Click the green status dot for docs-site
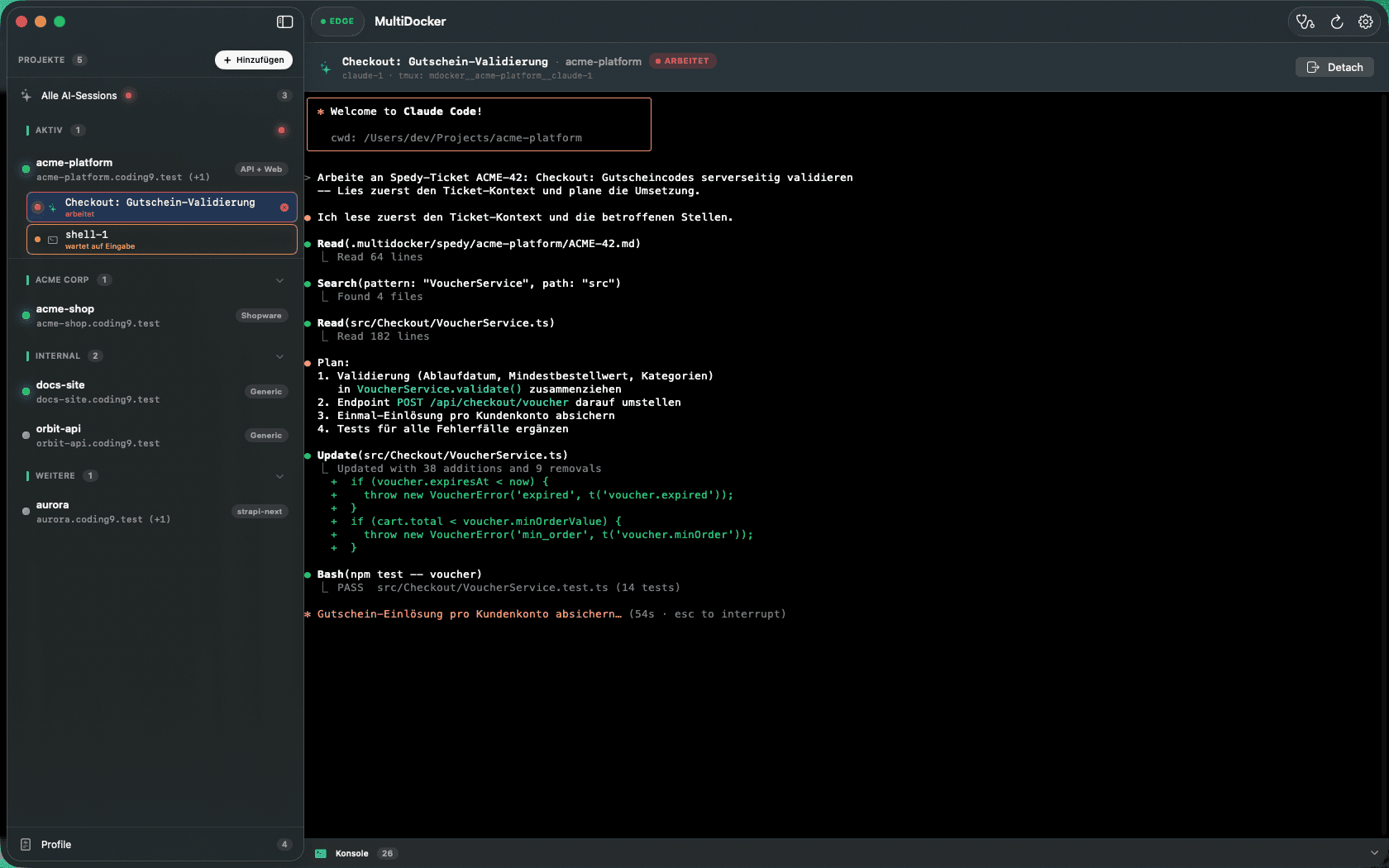Viewport: 1389px width, 868px height. (x=26, y=392)
